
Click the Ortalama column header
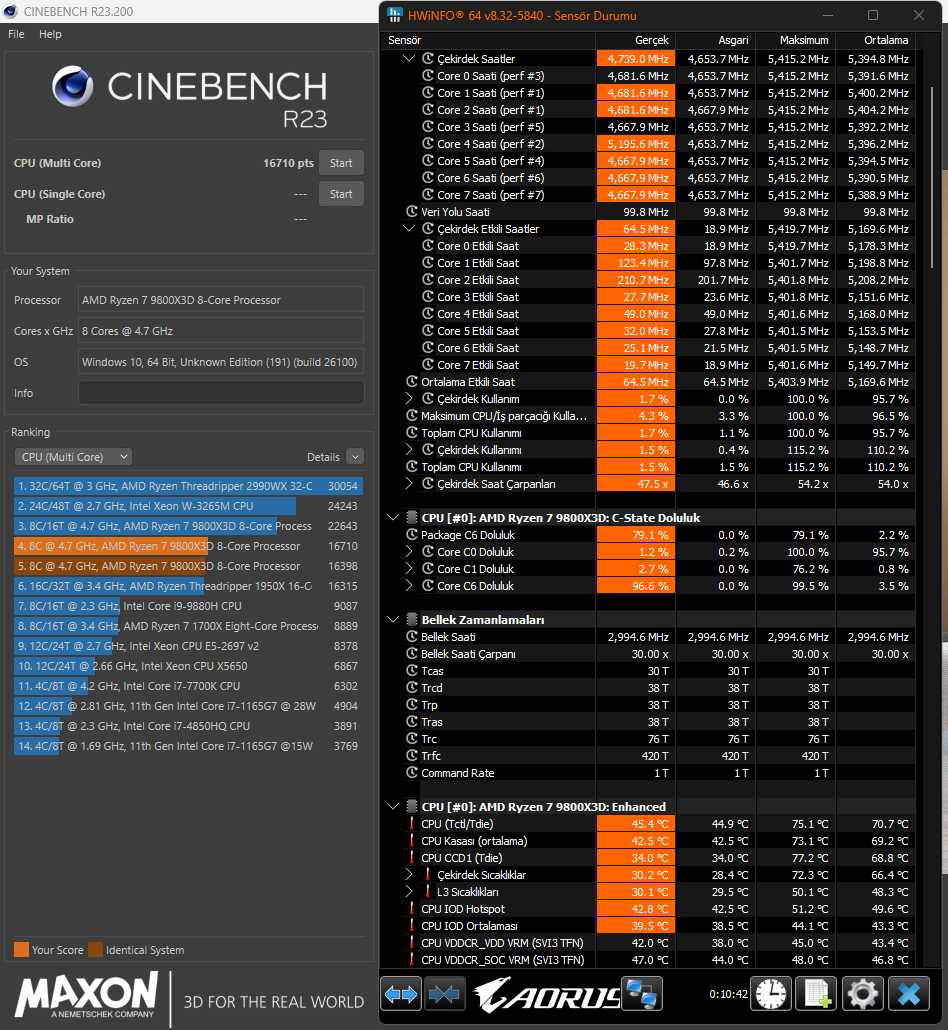click(876, 40)
